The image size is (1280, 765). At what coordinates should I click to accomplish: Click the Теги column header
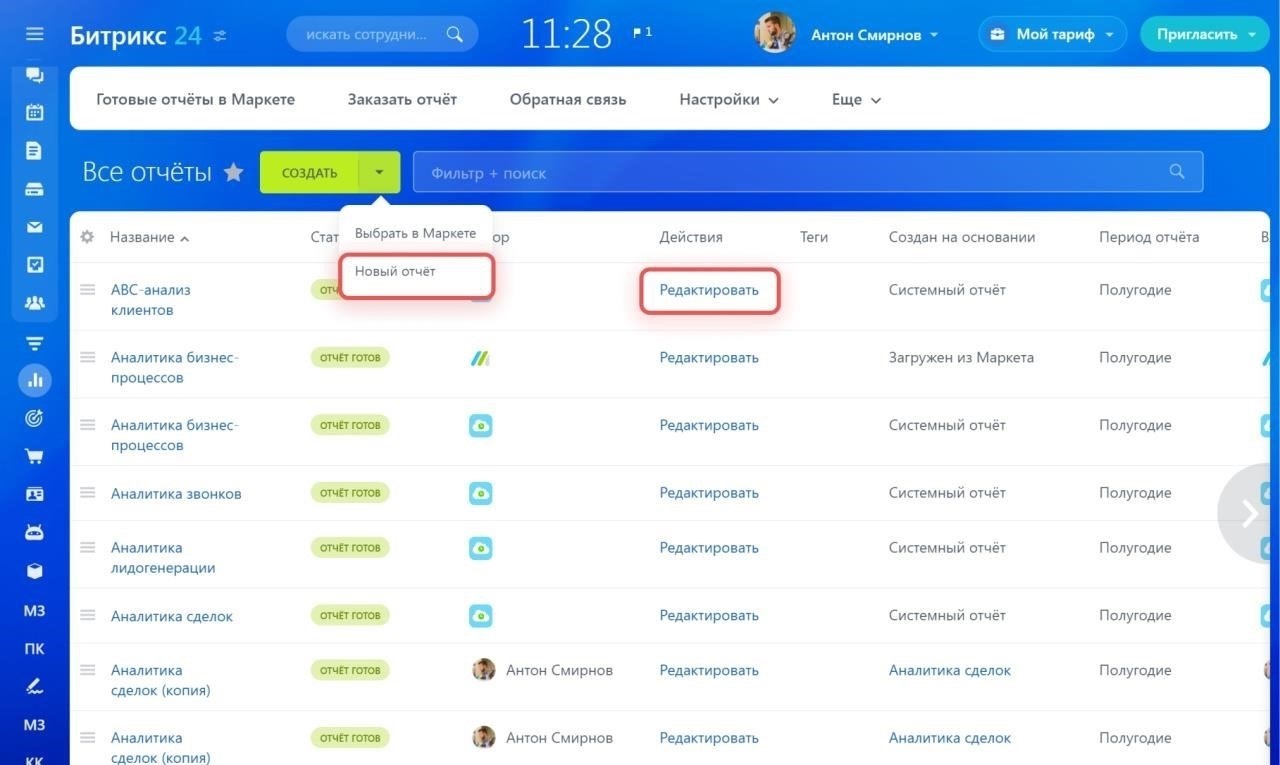click(x=814, y=237)
